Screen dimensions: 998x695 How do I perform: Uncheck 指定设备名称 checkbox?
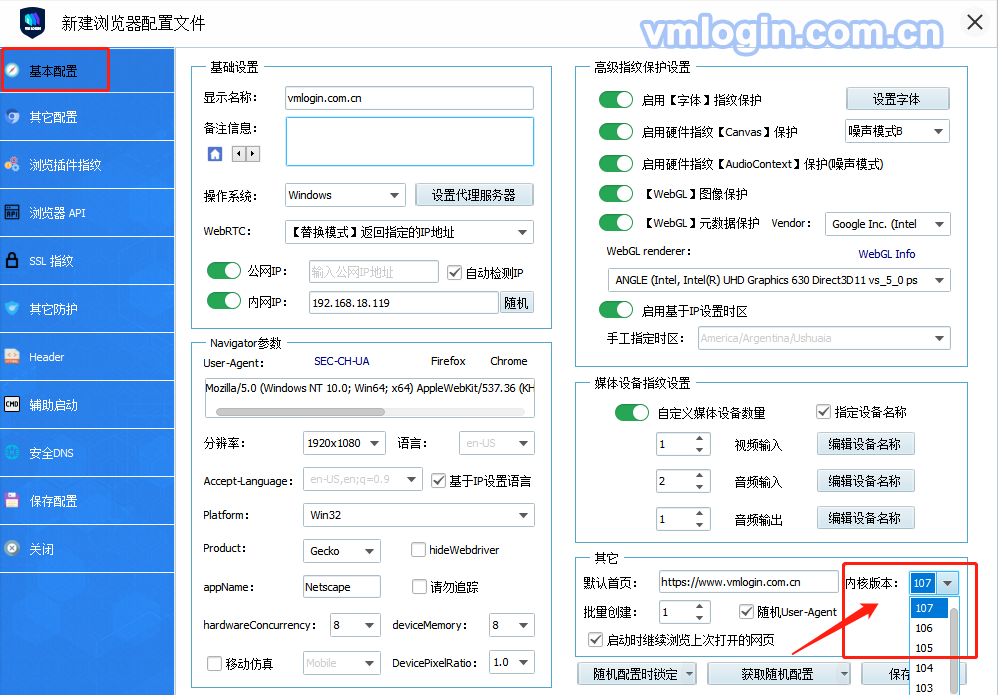point(823,412)
